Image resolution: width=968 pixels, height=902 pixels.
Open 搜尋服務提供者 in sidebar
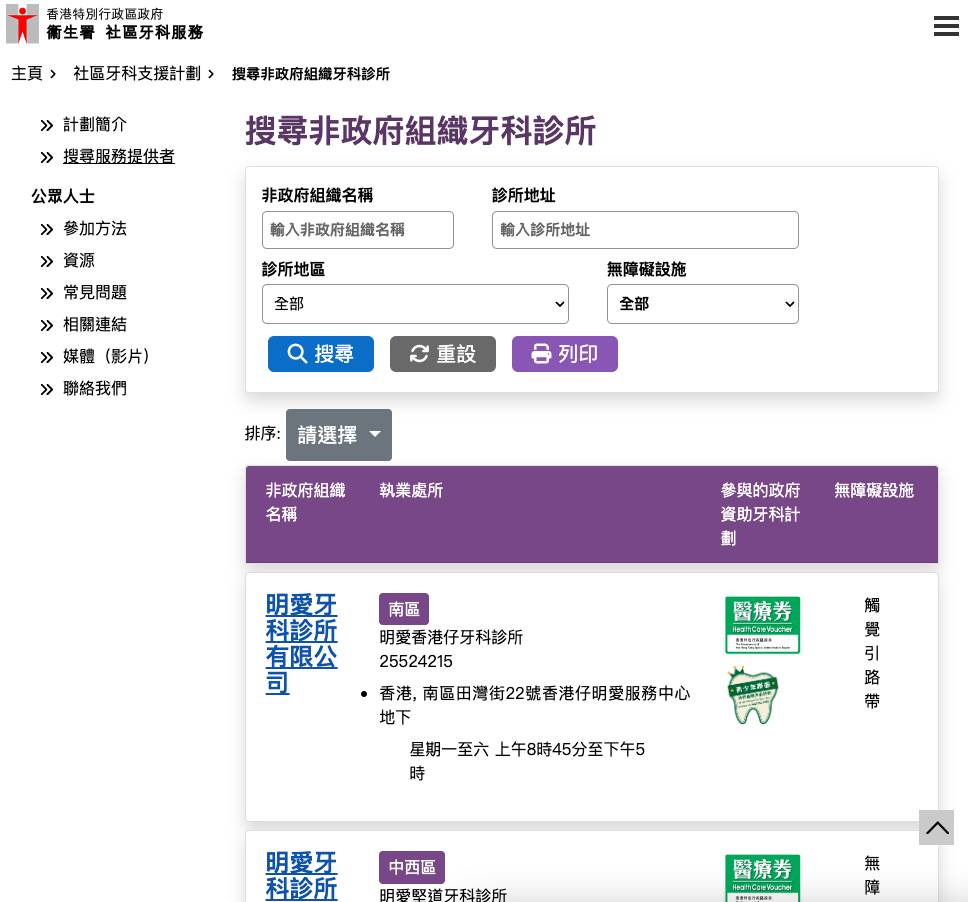tap(119, 157)
